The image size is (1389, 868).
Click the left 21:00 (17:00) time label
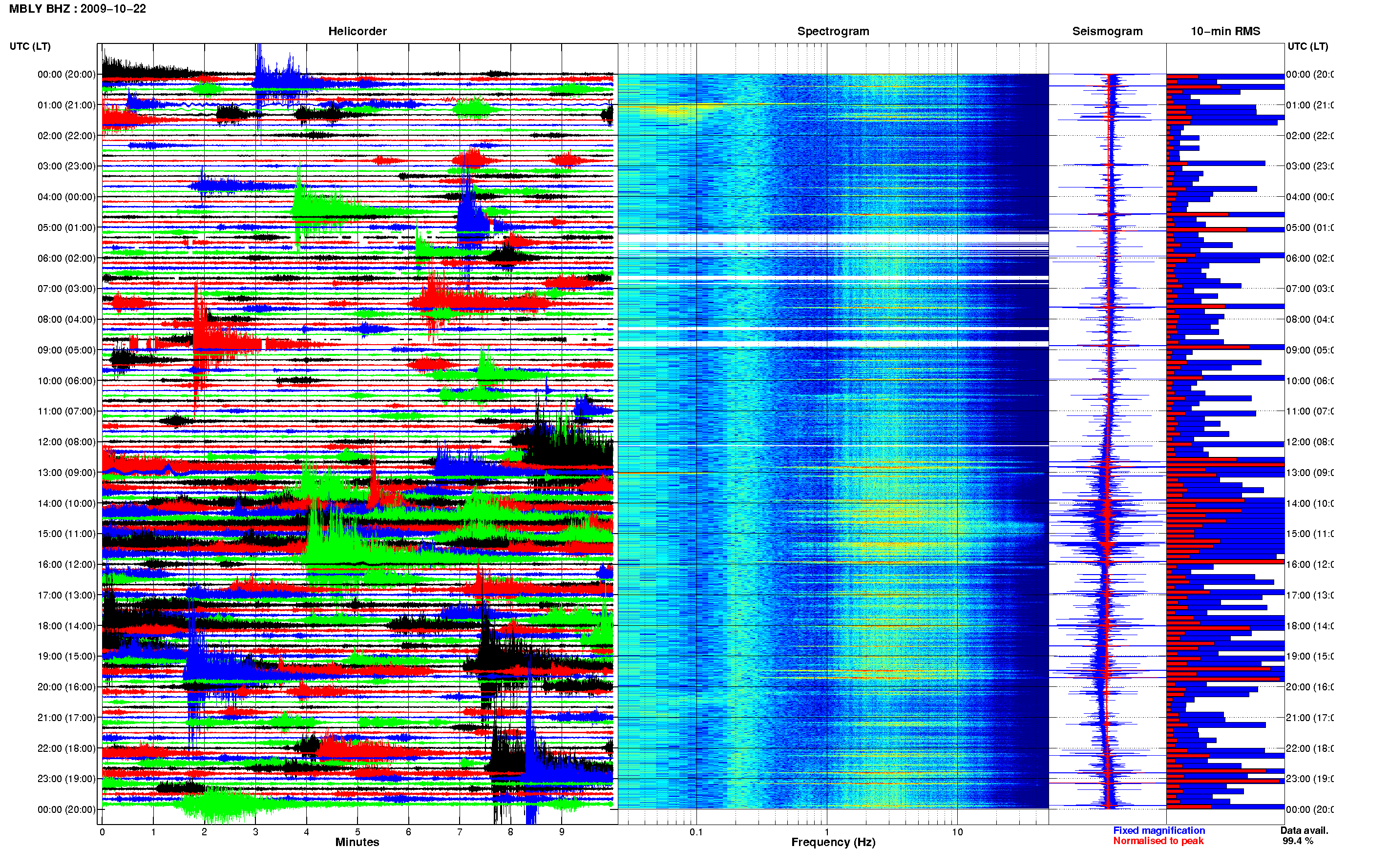click(x=66, y=718)
